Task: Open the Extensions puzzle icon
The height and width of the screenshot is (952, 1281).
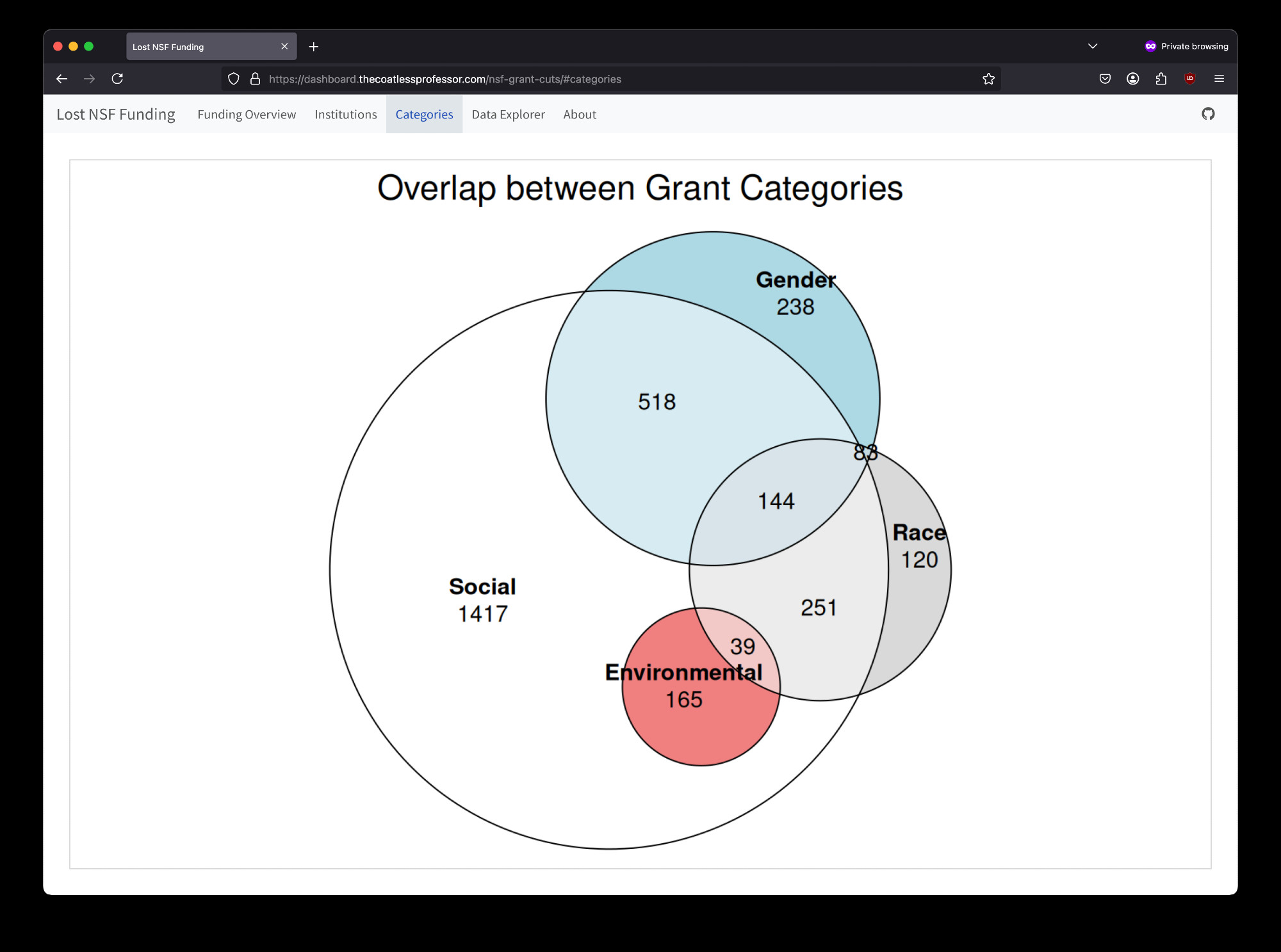Action: pyautogui.click(x=1161, y=79)
